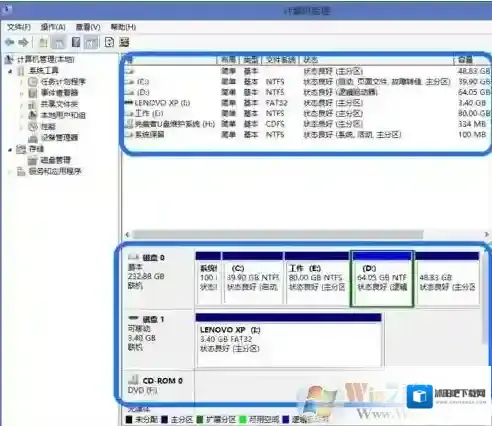492x426 pixels.
Task: Click the horizontal scrollbar thumb in volume list
Action: coord(277,234)
